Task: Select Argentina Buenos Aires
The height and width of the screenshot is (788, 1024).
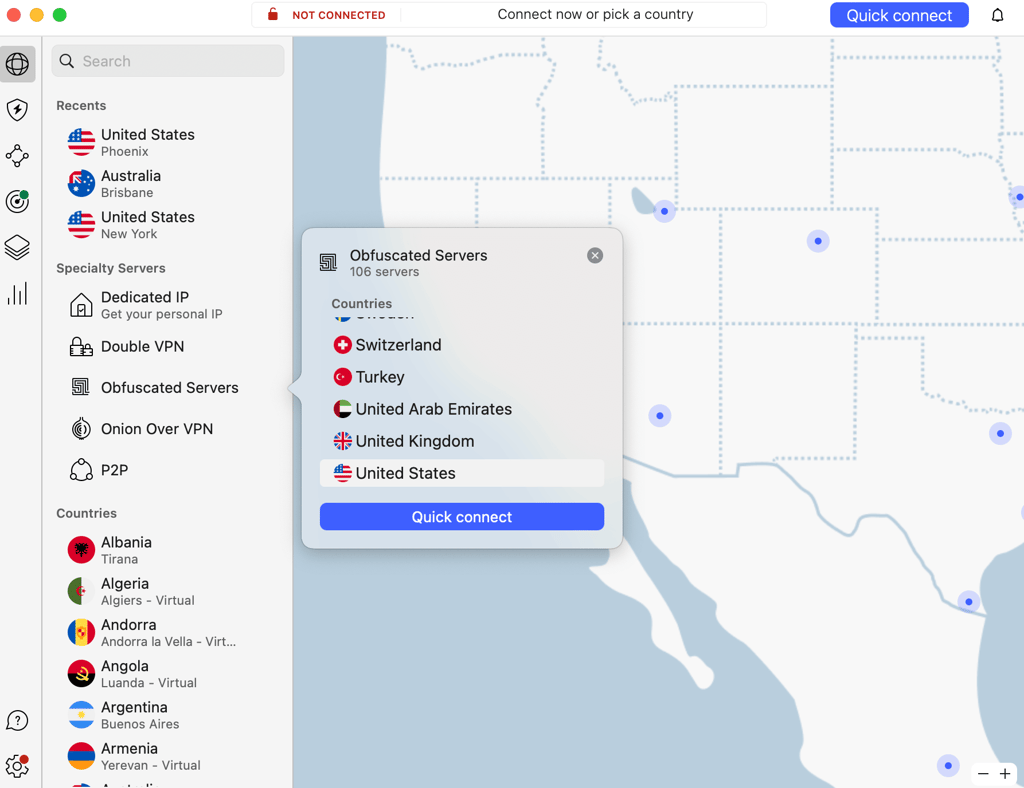Action: pyautogui.click(x=170, y=715)
